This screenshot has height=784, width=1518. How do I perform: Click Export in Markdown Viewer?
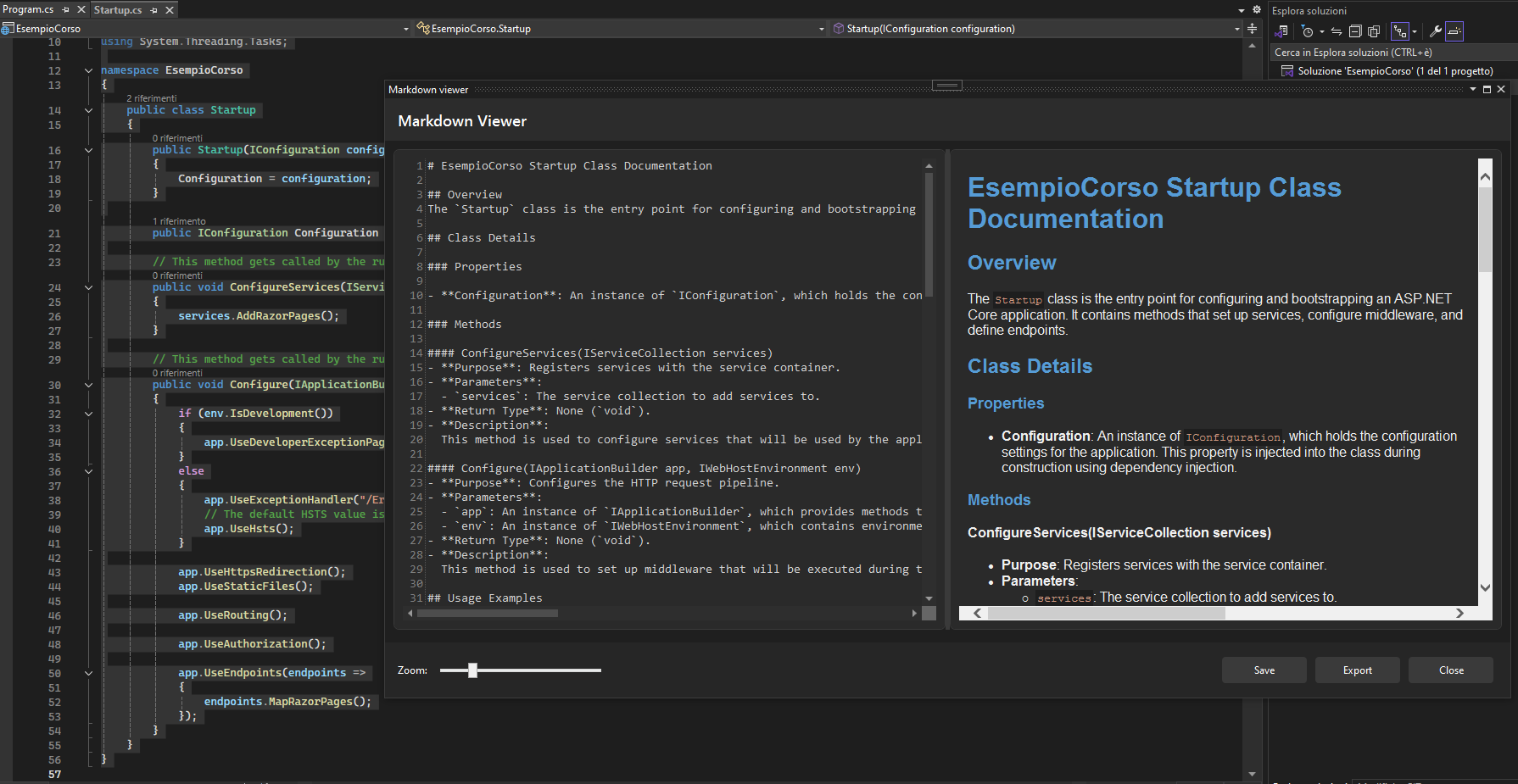[1358, 670]
